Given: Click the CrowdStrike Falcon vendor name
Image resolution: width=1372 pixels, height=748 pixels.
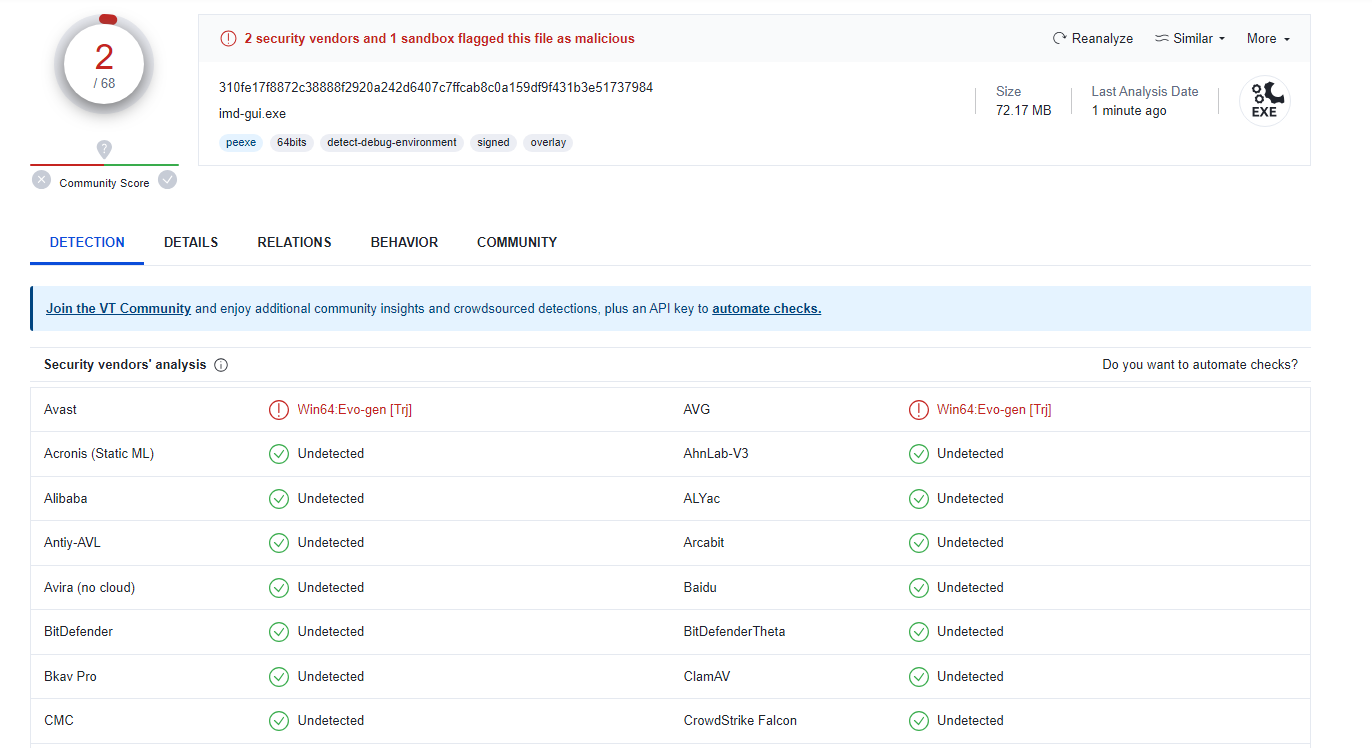Looking at the screenshot, I should point(740,721).
